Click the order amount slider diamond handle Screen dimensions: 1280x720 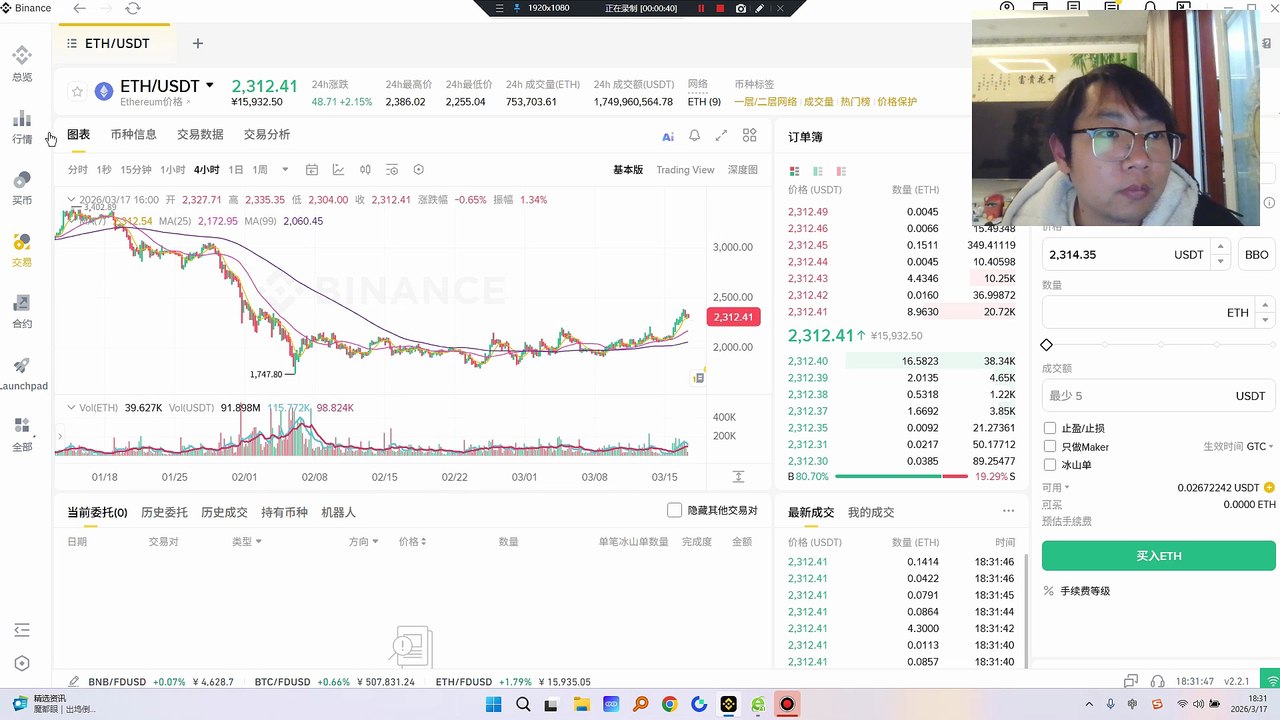coord(1047,345)
